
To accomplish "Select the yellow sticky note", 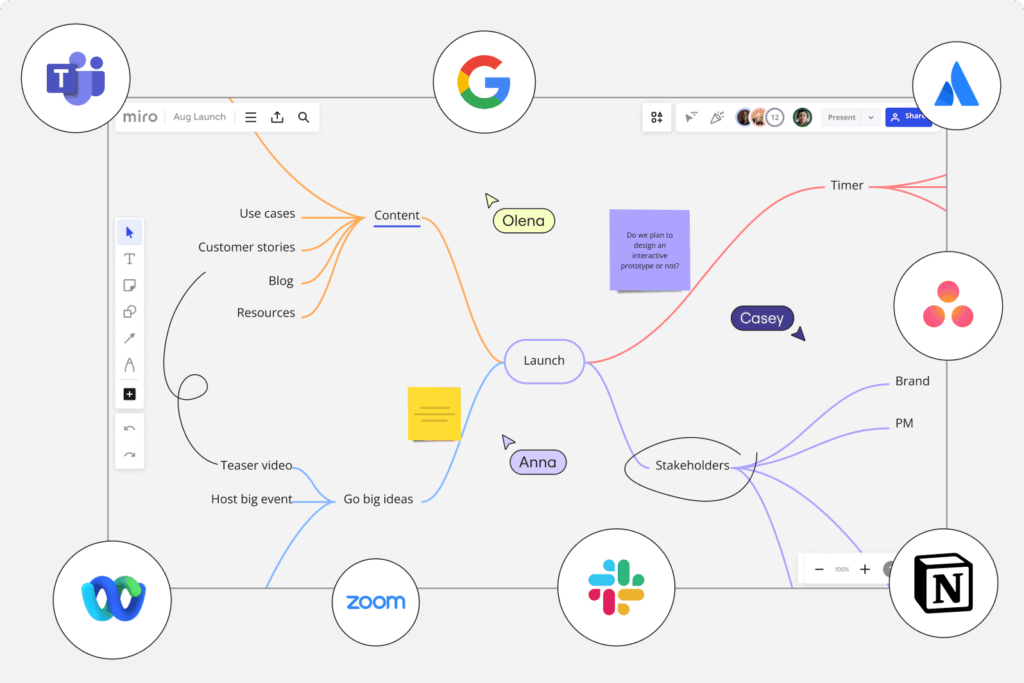I will click(434, 413).
